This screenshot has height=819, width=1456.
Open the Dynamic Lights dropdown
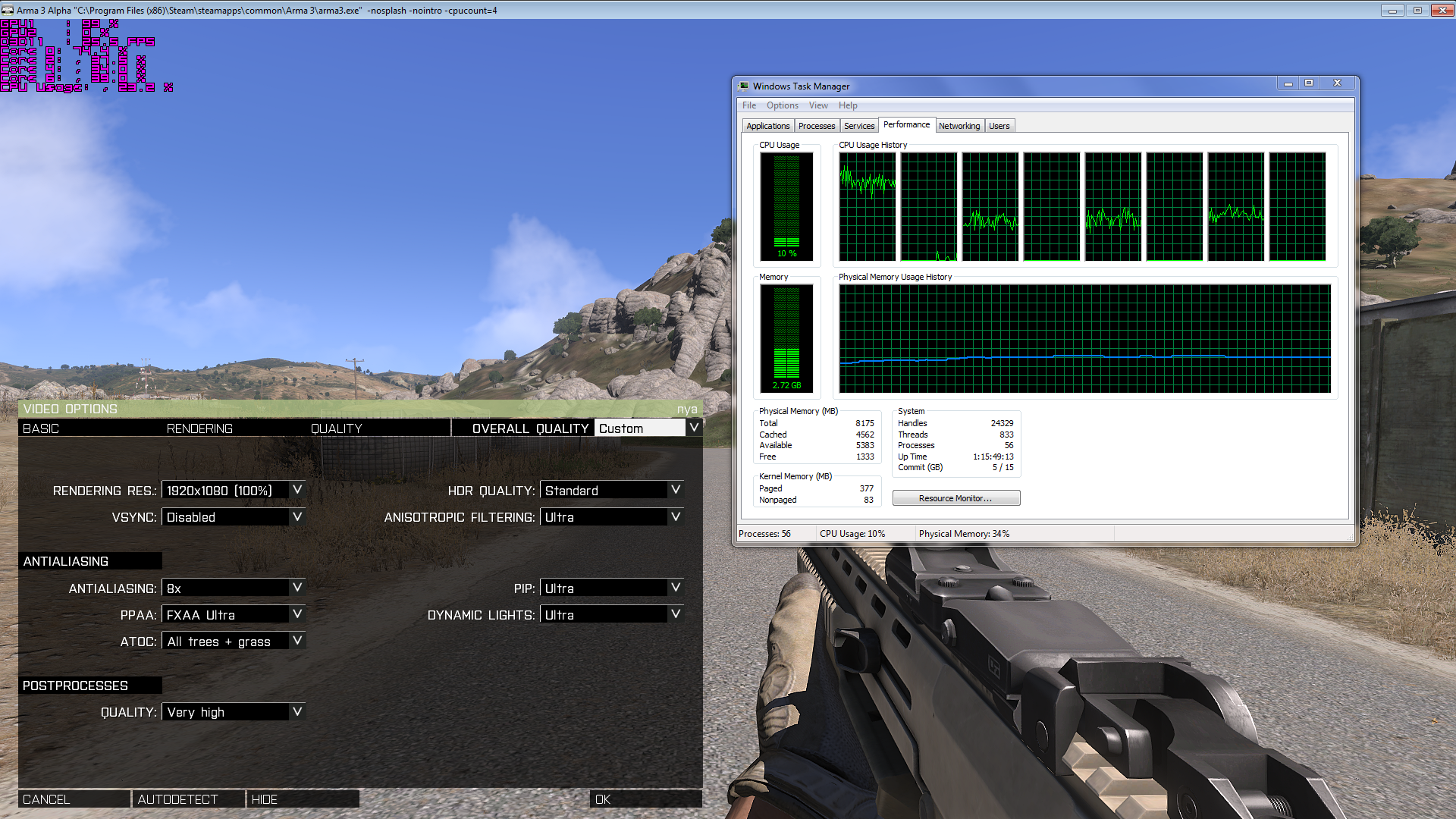coord(611,615)
